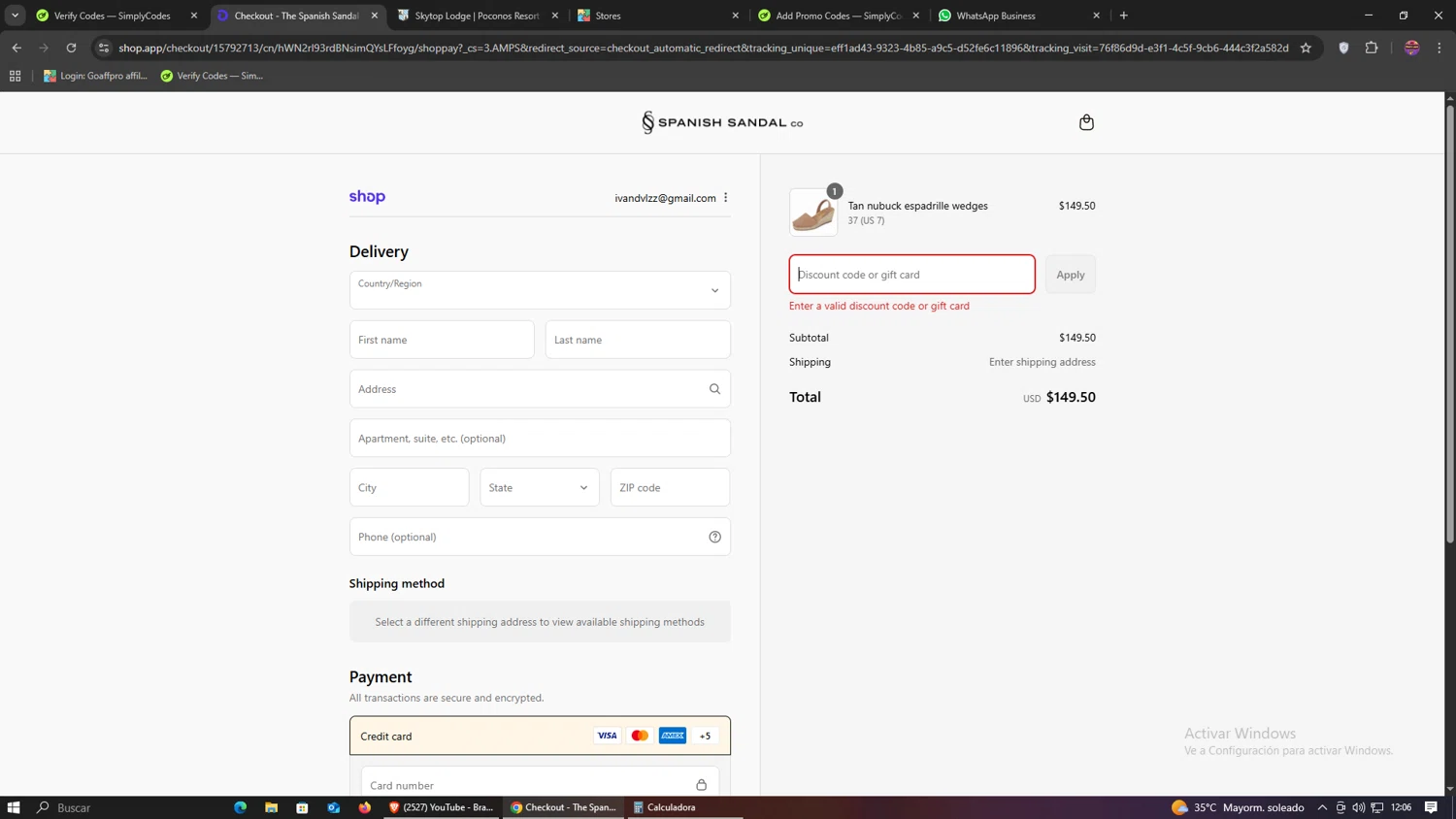Reload the checkout page
This screenshot has width=1456, height=819.
coord(71,48)
